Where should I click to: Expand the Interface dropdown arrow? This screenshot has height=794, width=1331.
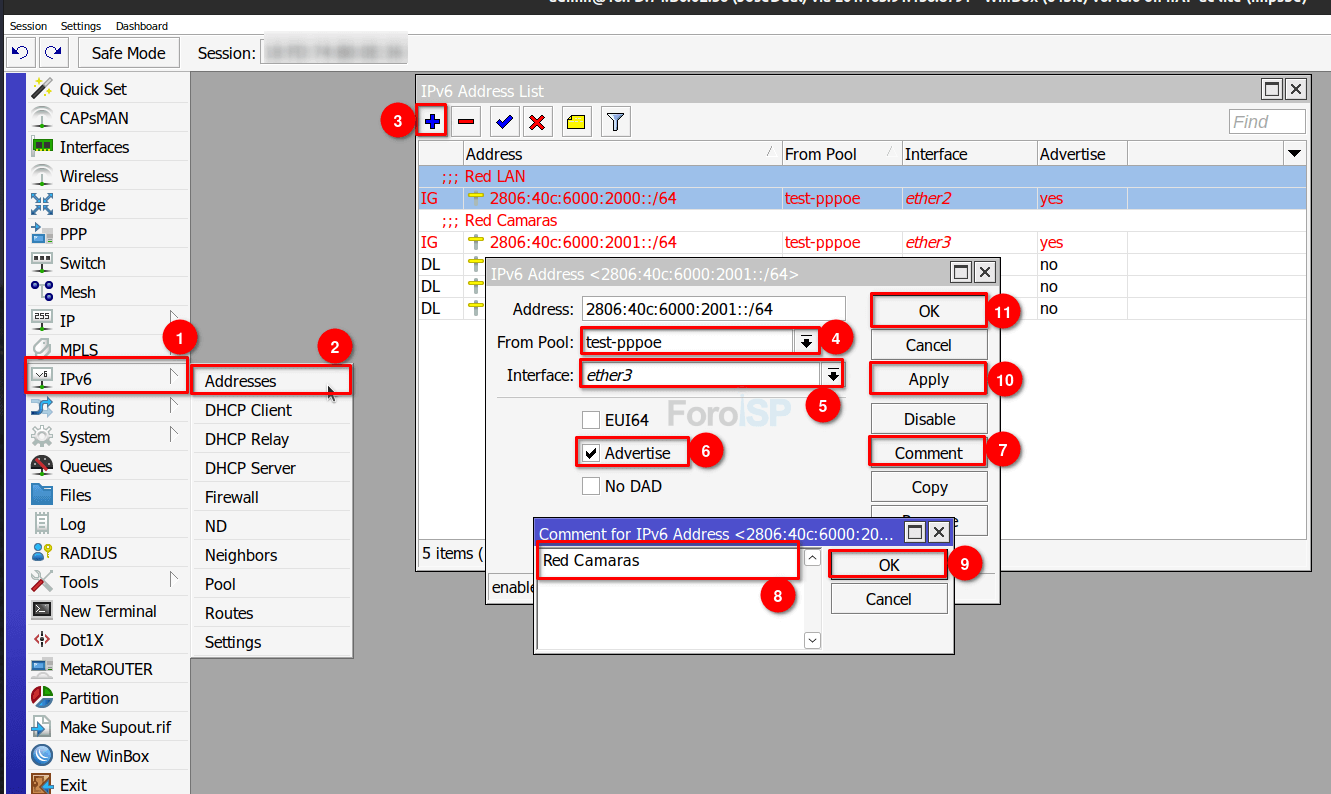coord(832,375)
